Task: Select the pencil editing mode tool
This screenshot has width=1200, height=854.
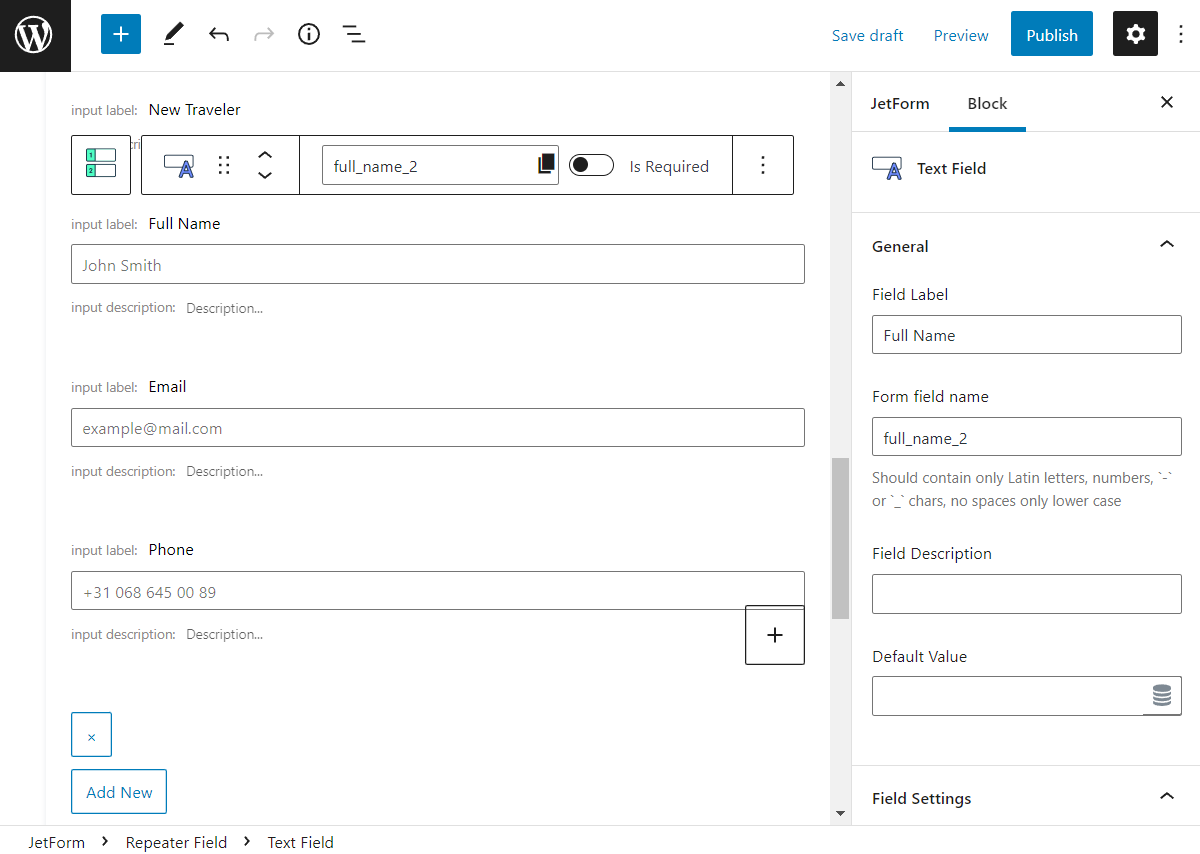Action: click(172, 33)
